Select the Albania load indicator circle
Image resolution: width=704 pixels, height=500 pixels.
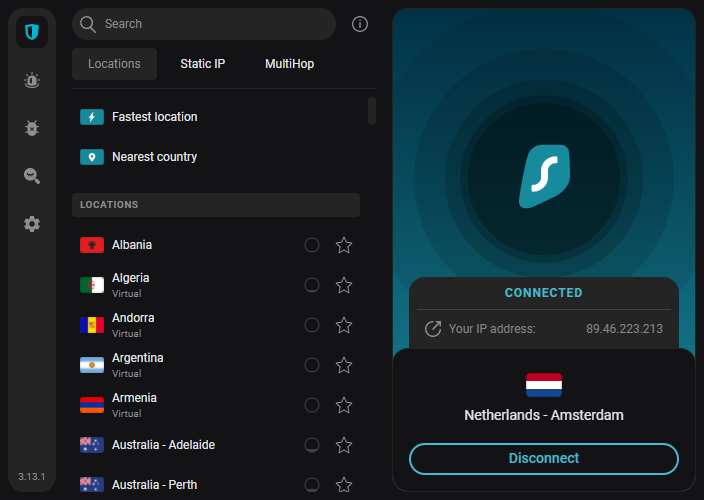coord(312,245)
